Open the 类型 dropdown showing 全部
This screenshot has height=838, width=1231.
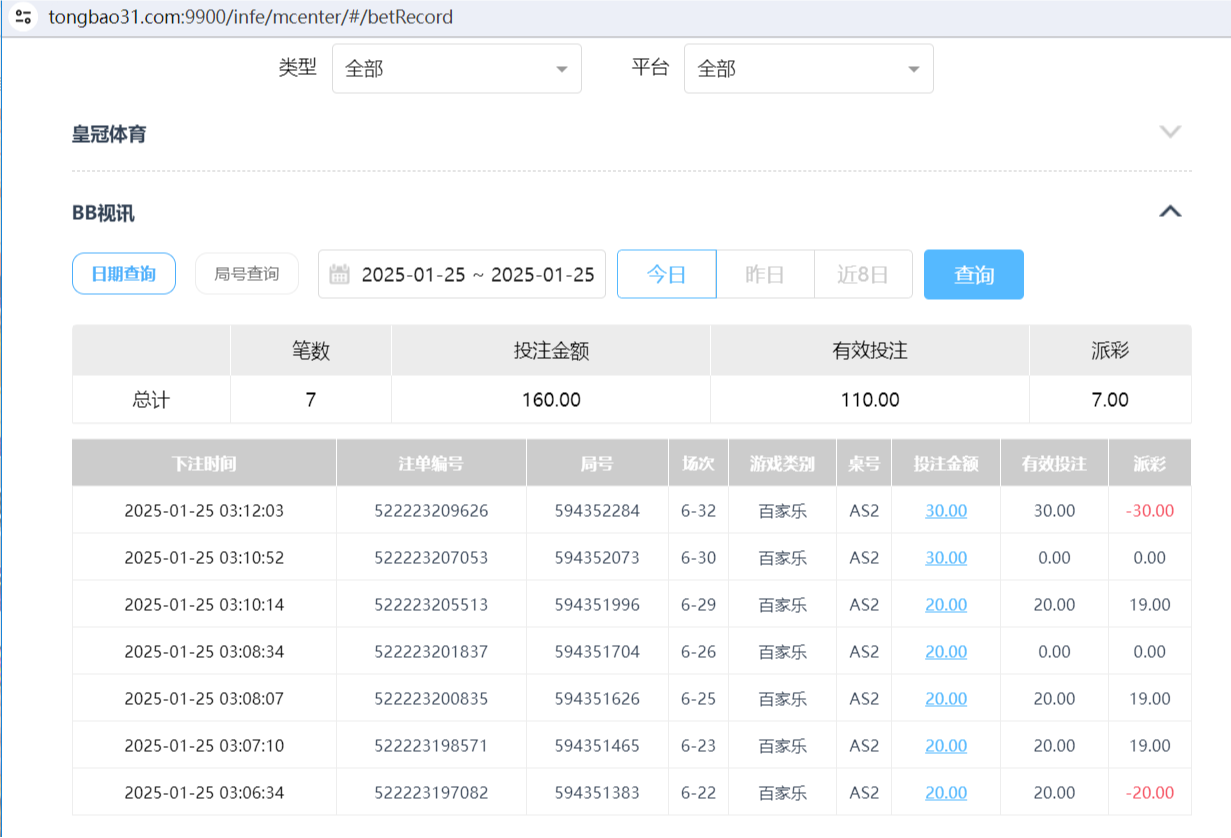pyautogui.click(x=456, y=68)
